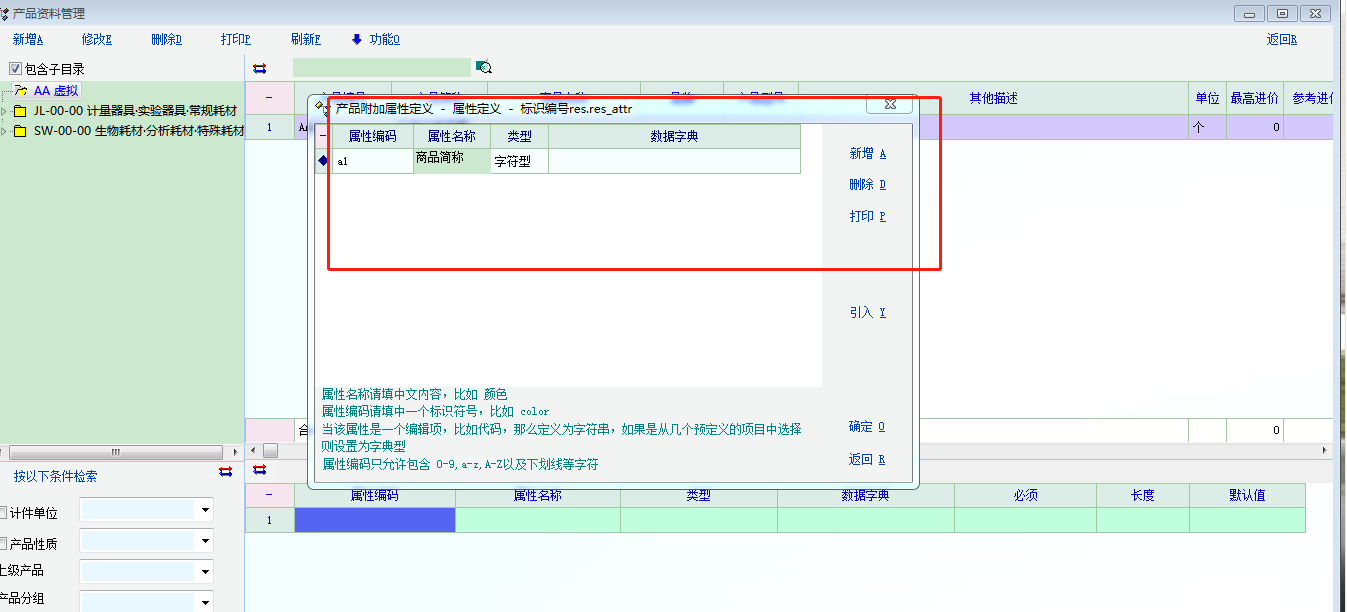Click the search magnifier icon beside the search box
The image size is (1347, 612).
[485, 68]
